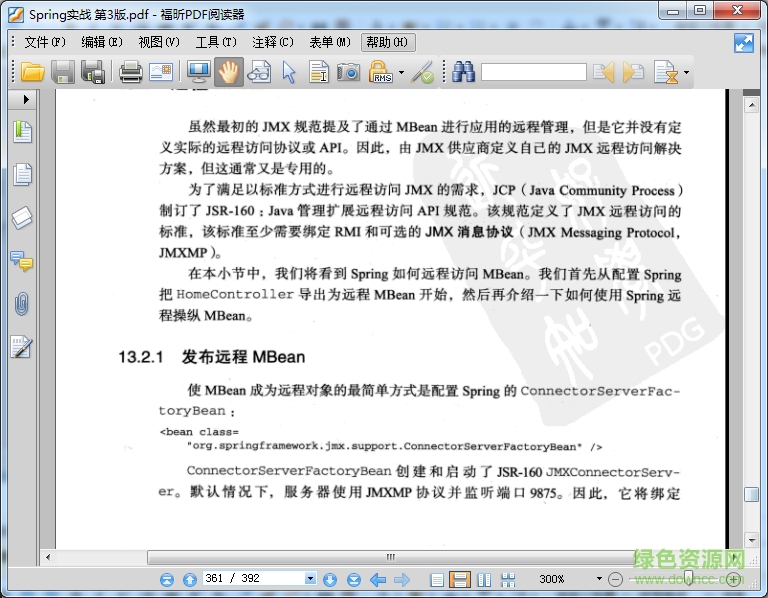Take a snapshot with the camera icon
768x598 pixels.
point(348,72)
